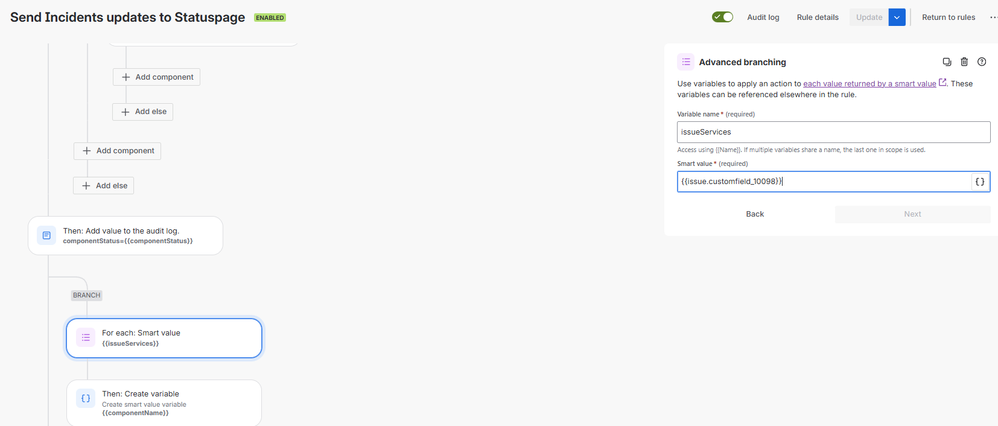Click the {{issueServices}} text in the branch step
The width and height of the screenshot is (998, 426).
coord(130,343)
